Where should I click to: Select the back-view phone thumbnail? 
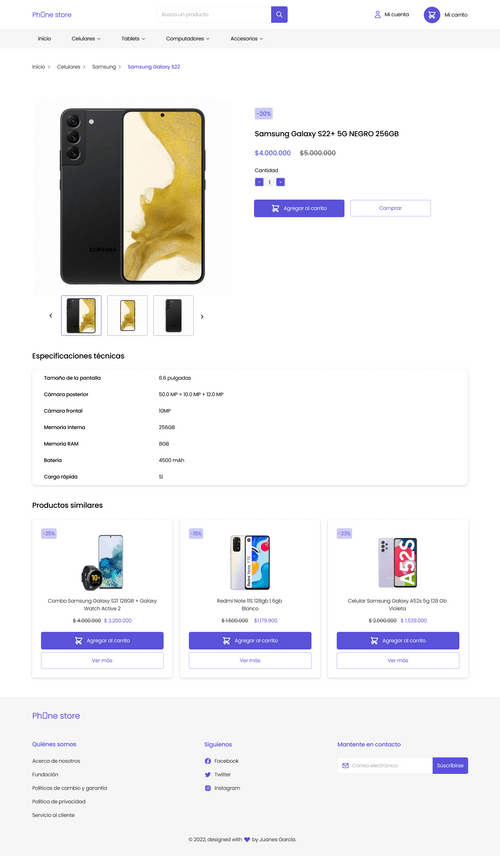pos(174,316)
